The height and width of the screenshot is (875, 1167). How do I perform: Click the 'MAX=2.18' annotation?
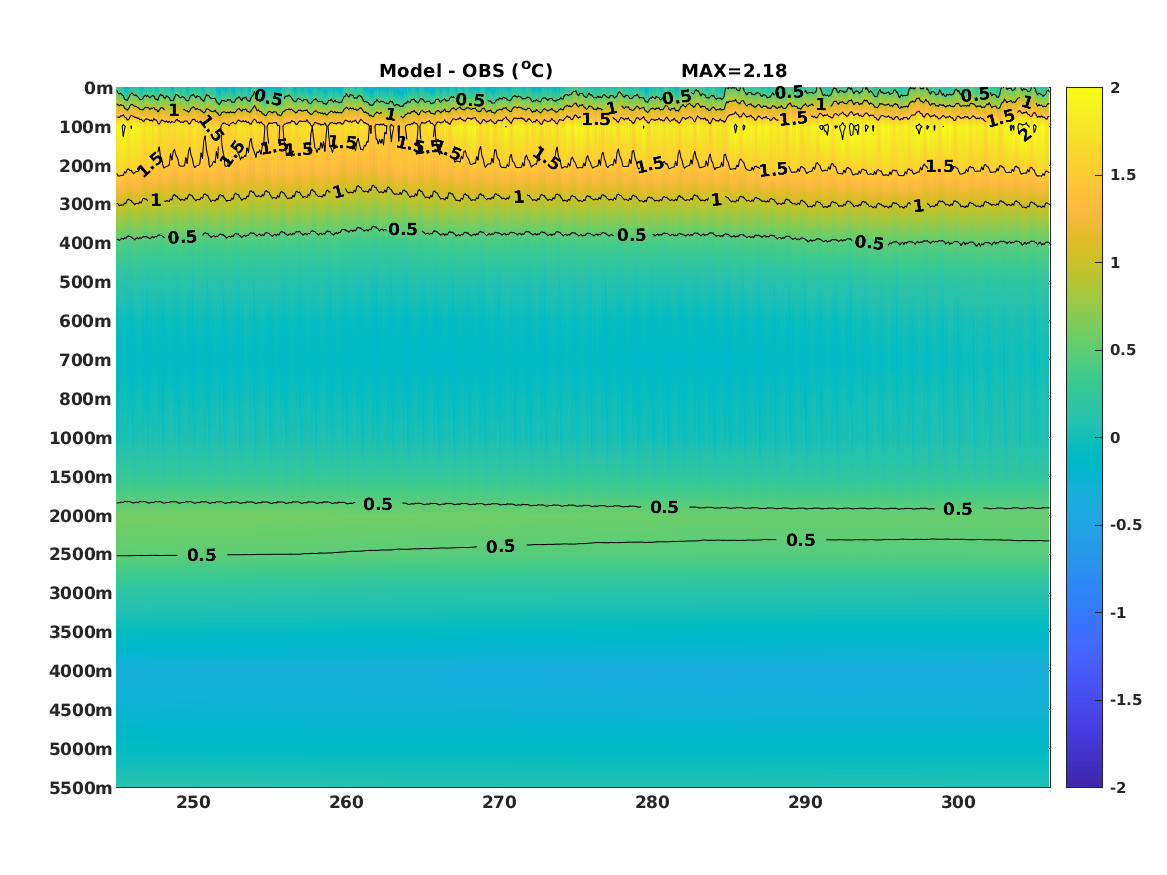(734, 71)
